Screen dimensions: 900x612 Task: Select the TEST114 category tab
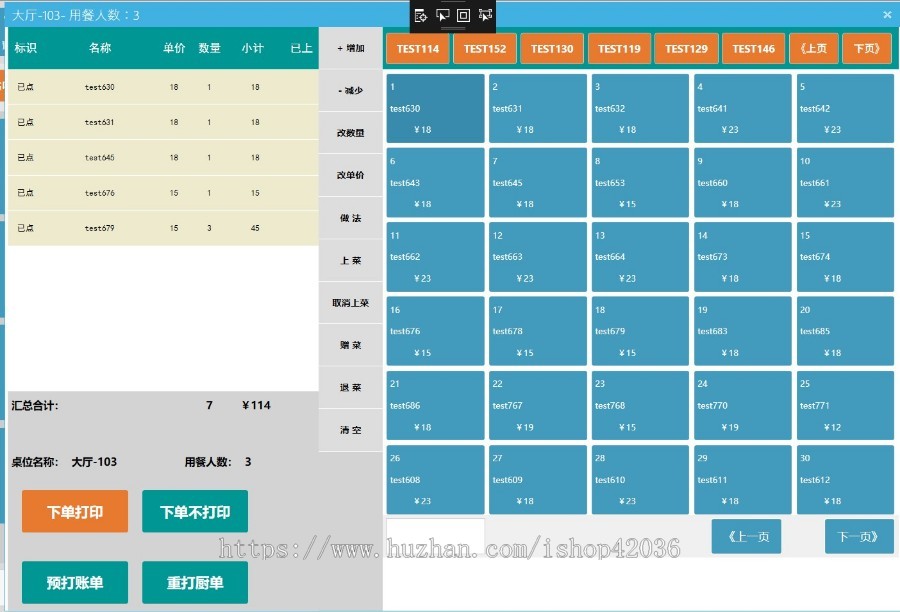point(417,49)
